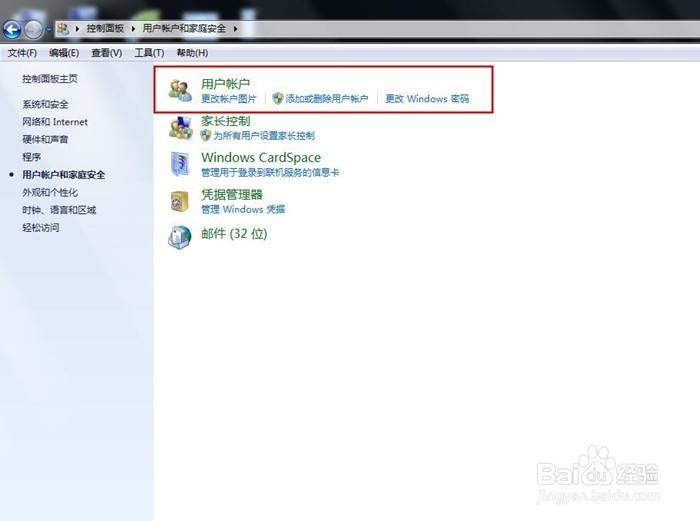Click 添加或删除用户帐户 link
Screen dimensions: 700x521
click(327, 99)
